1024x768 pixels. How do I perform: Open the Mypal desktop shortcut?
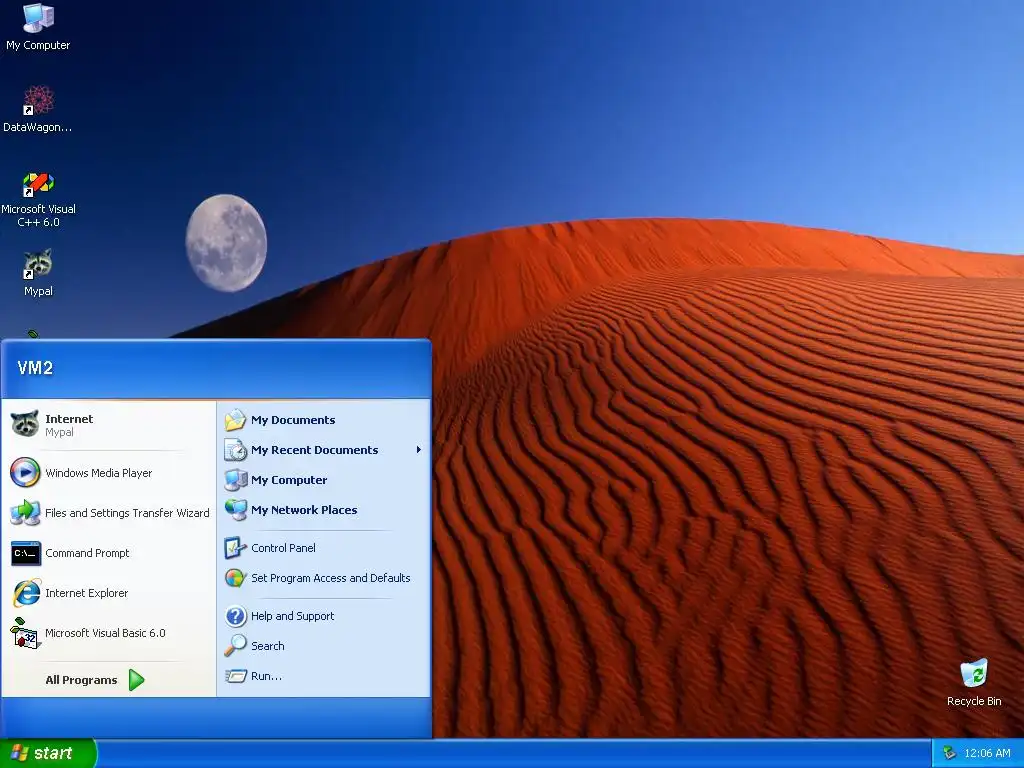click(38, 272)
